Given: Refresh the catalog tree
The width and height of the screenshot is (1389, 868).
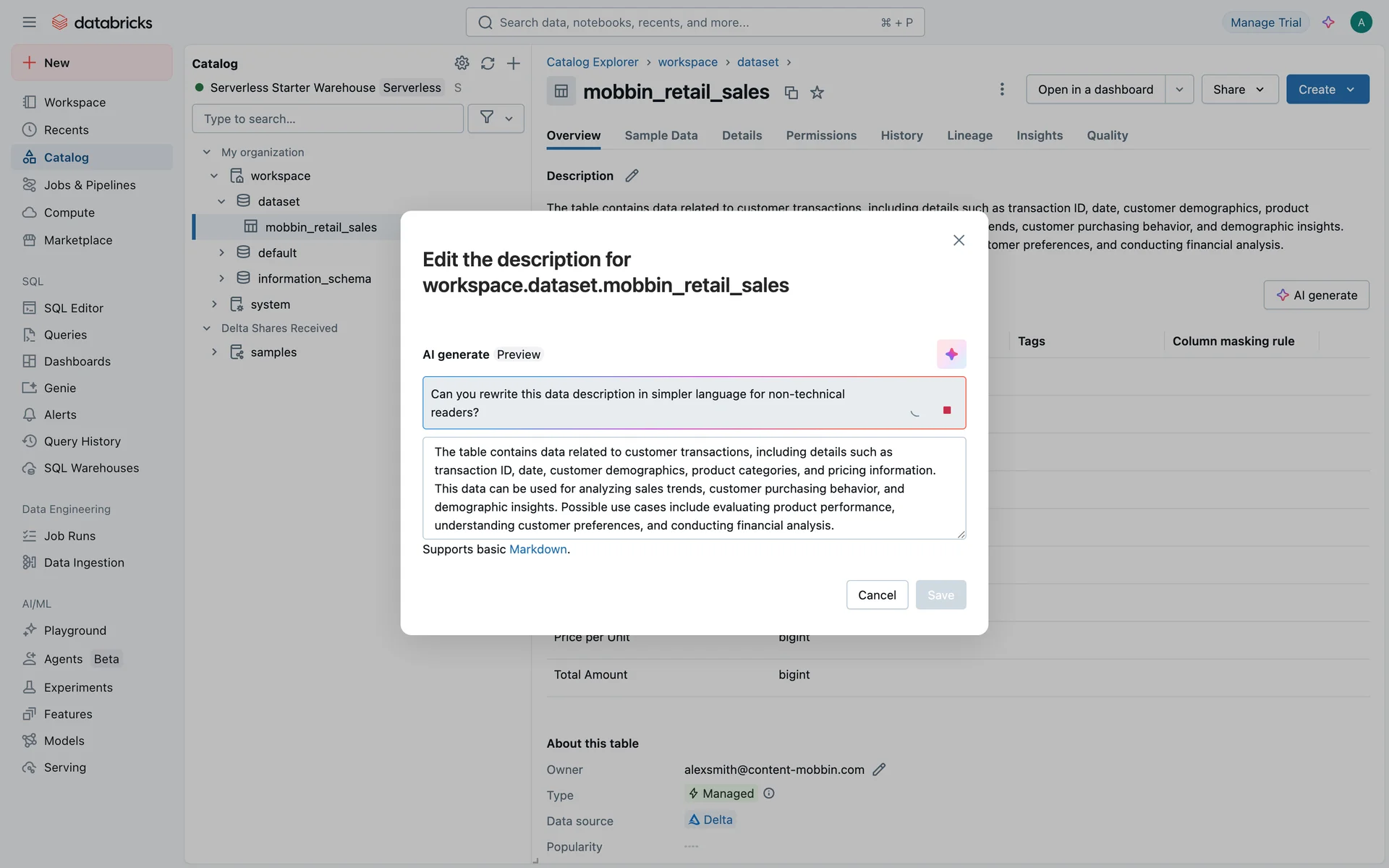Looking at the screenshot, I should point(488,63).
